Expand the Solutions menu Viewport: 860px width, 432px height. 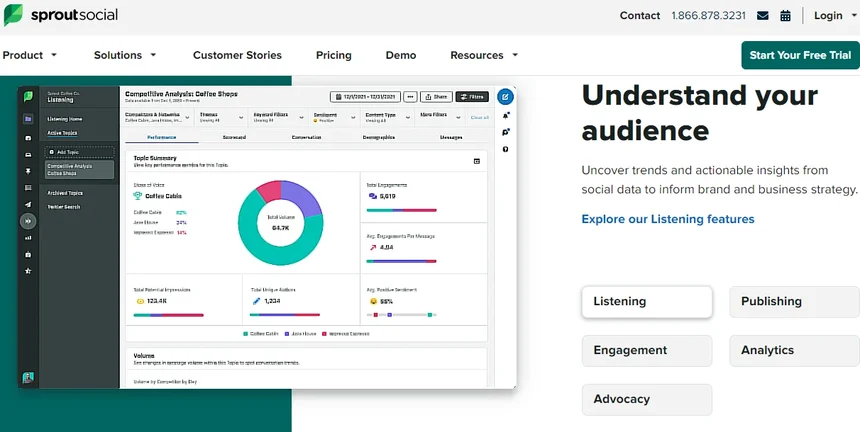125,55
